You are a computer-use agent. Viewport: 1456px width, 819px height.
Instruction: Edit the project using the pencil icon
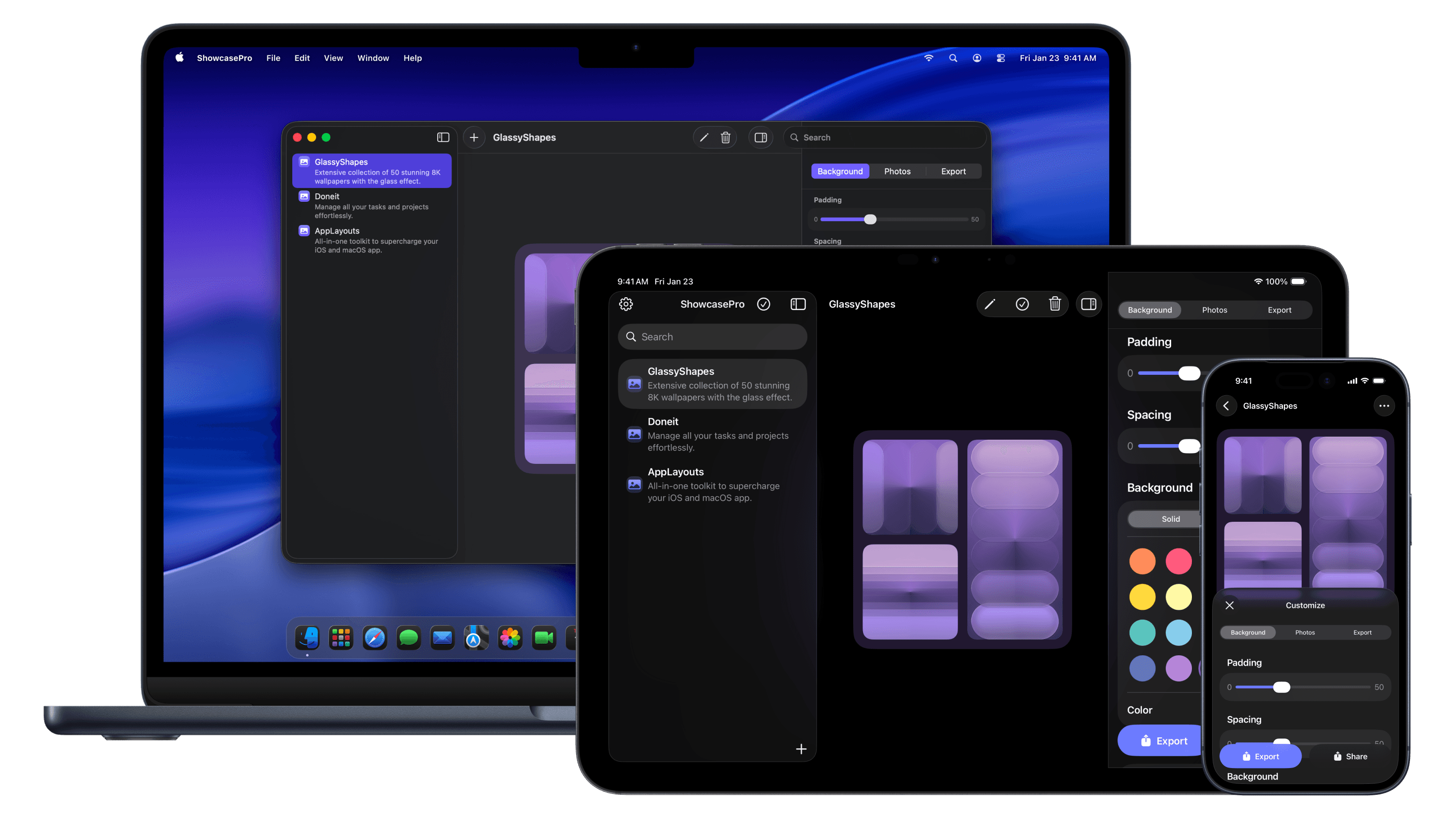[x=704, y=137]
